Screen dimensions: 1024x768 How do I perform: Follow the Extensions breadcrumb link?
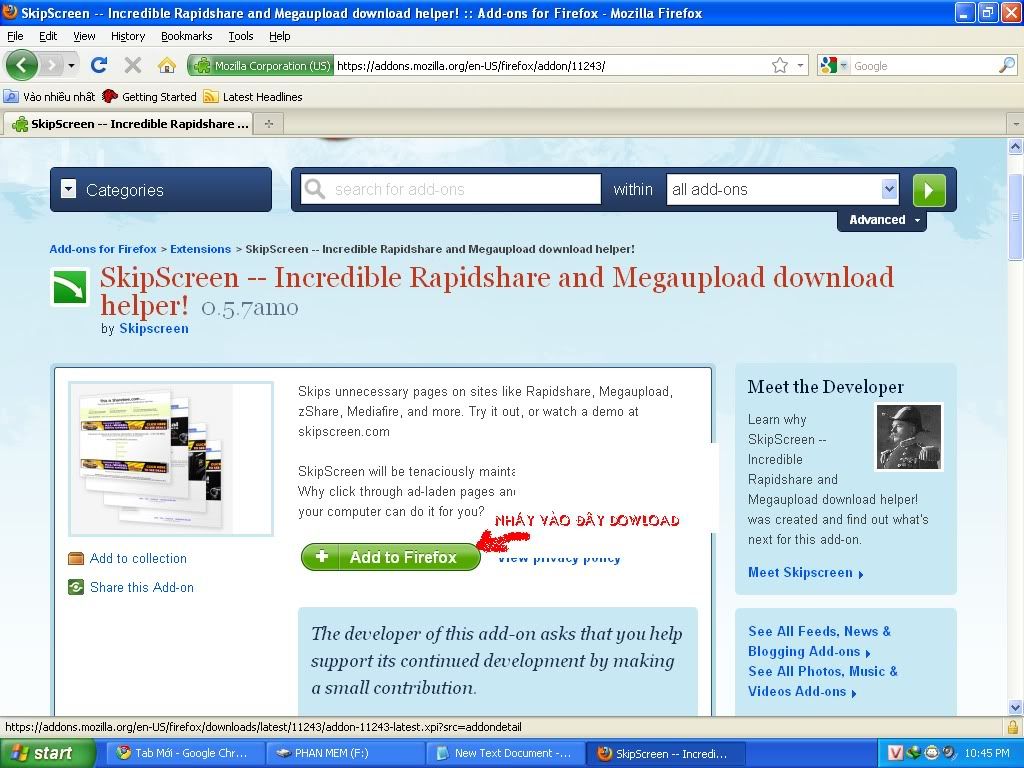[x=200, y=249]
